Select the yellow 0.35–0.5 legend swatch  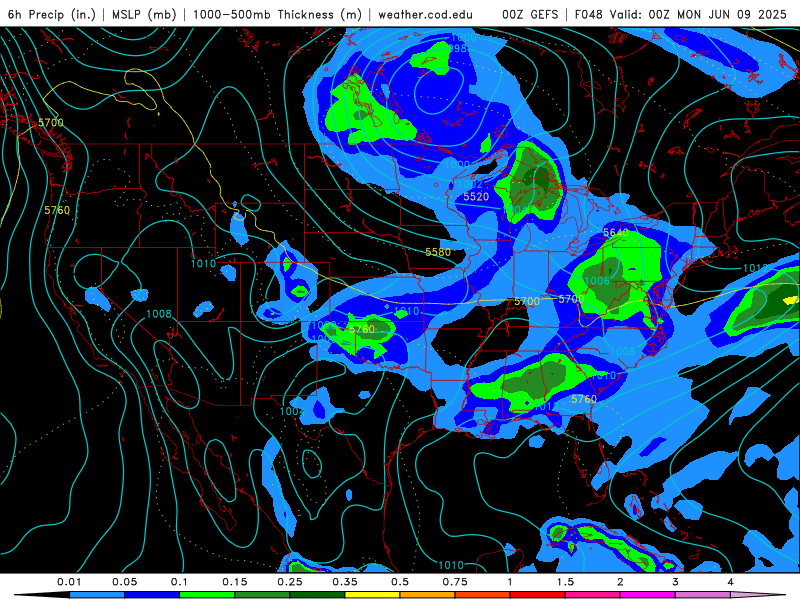coord(372,595)
